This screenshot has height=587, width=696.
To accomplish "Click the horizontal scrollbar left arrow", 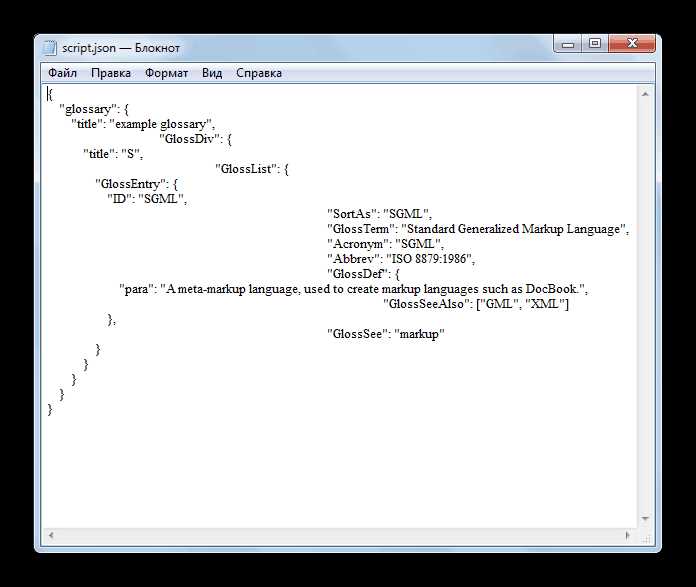I will click(x=51, y=535).
